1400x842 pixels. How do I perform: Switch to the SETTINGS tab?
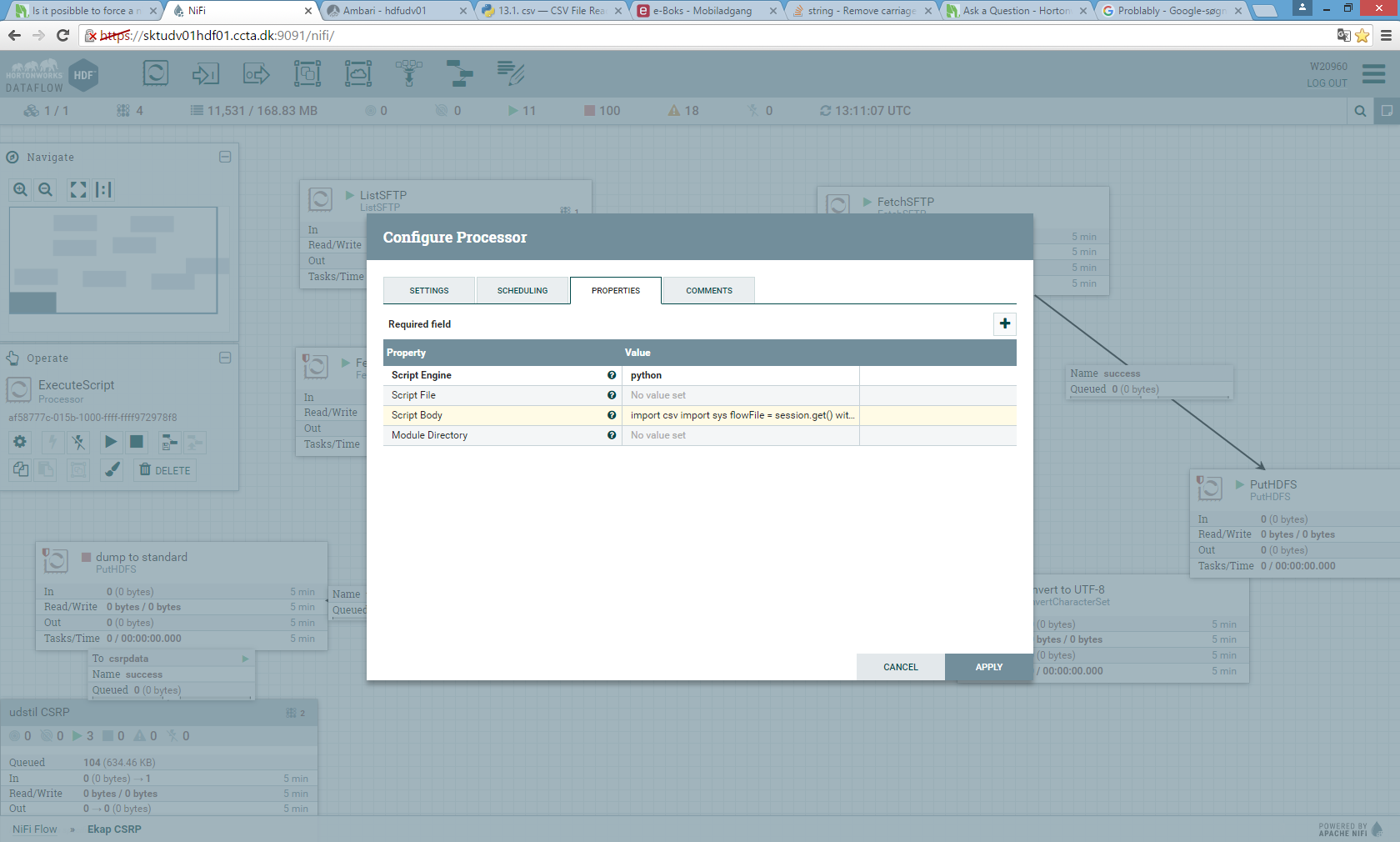[x=429, y=290]
